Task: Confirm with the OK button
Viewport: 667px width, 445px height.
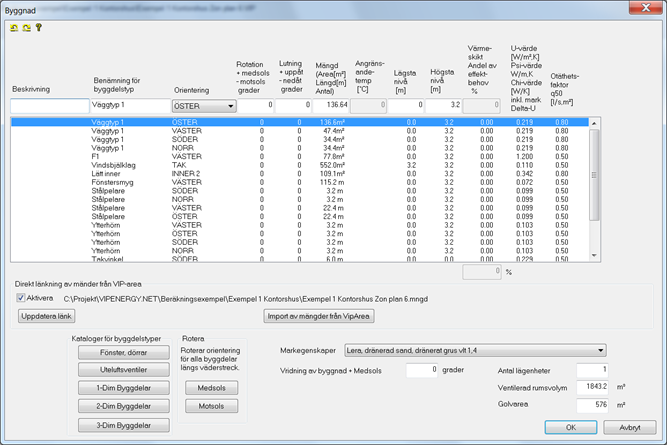Action: pyautogui.click(x=571, y=428)
